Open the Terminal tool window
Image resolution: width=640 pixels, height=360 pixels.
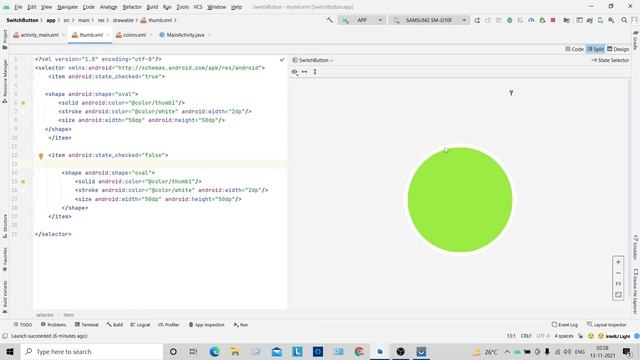(x=87, y=324)
